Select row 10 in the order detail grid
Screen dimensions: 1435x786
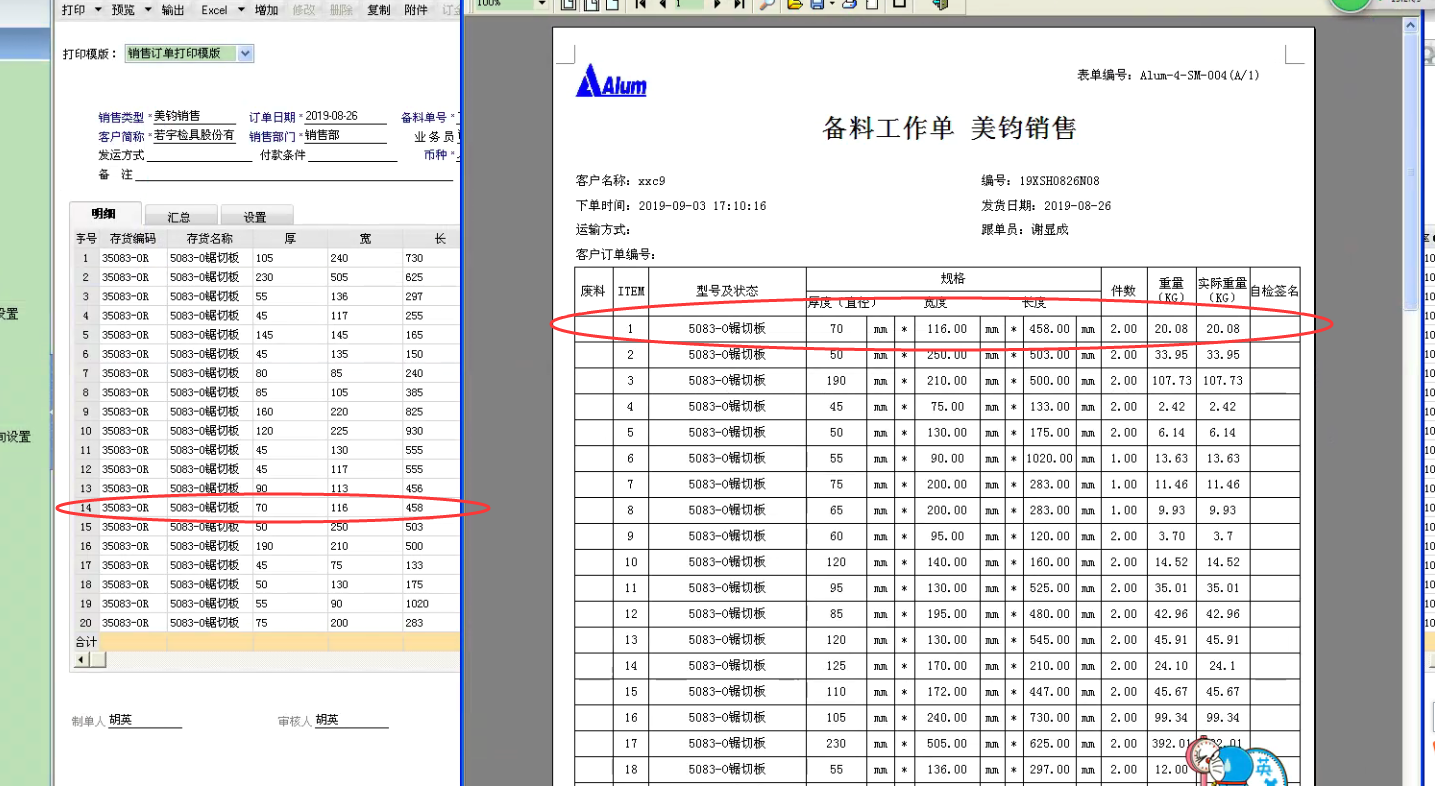267,431
